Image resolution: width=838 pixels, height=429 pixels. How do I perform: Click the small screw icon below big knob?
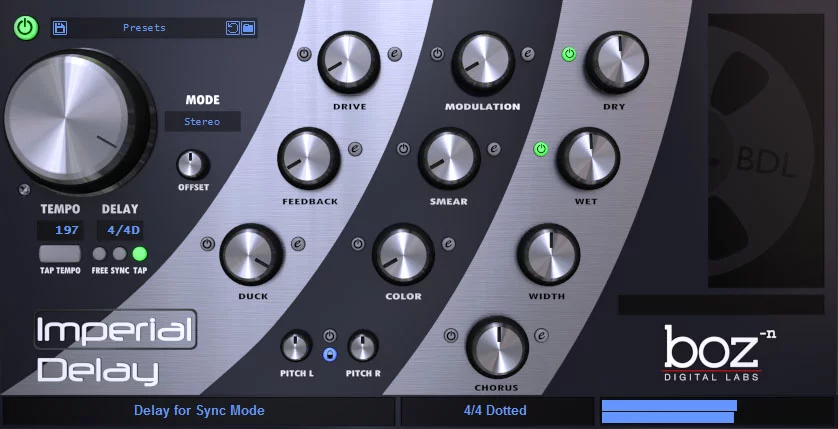pos(24,189)
